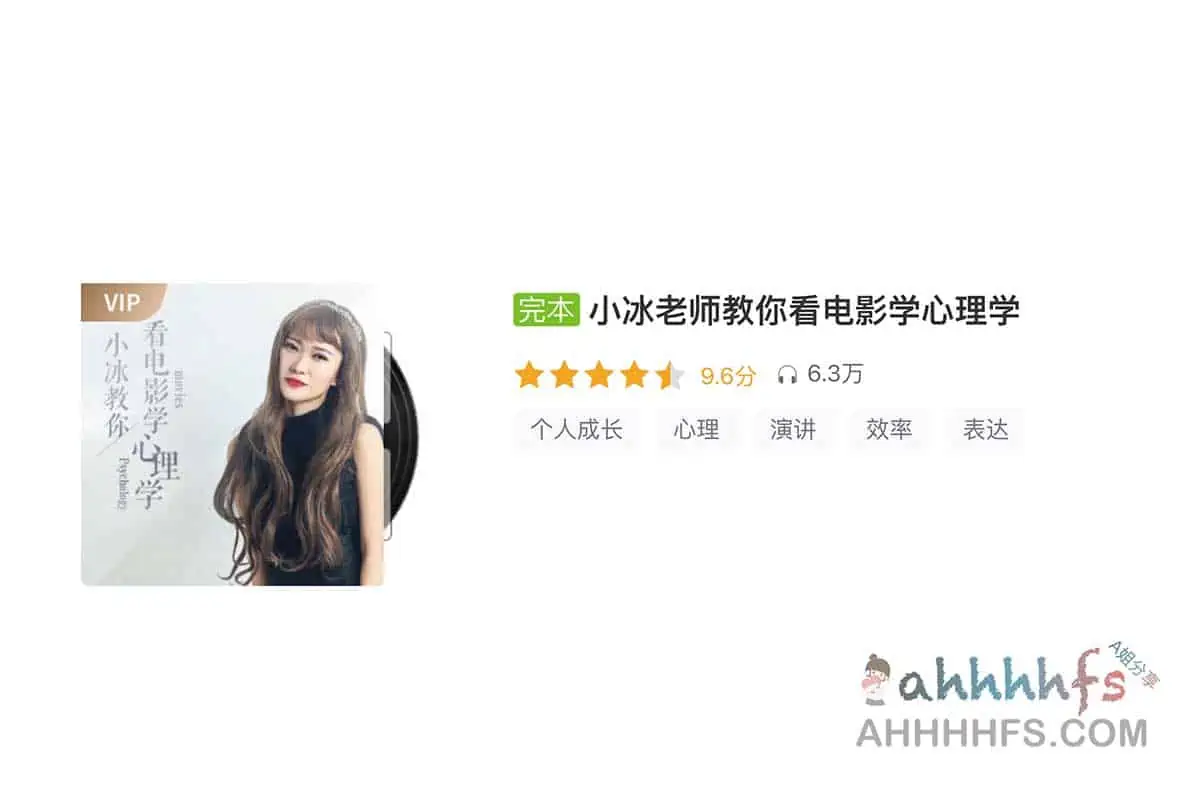Click the first rating star

529,376
